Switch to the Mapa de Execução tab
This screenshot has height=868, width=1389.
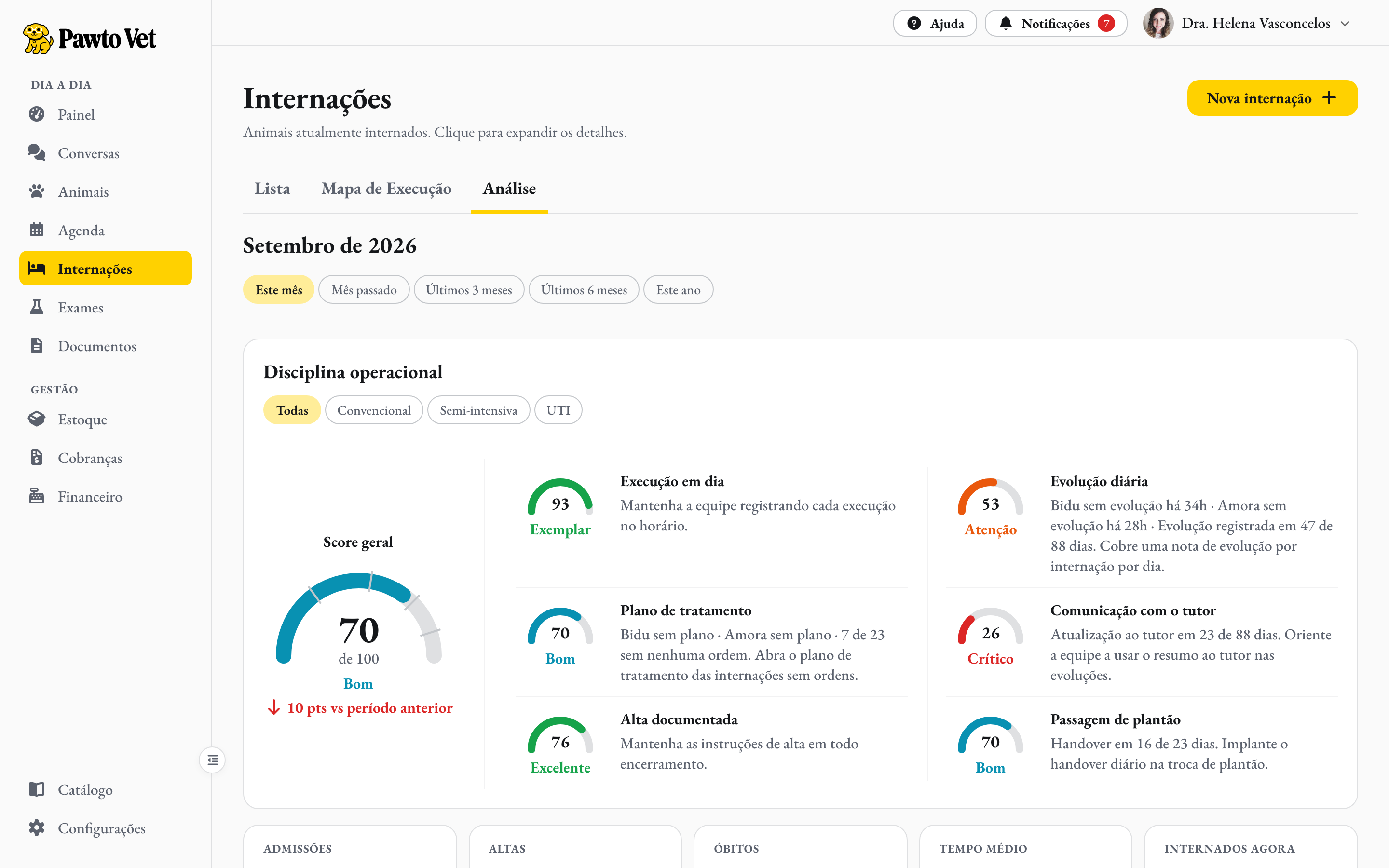pyautogui.click(x=386, y=188)
